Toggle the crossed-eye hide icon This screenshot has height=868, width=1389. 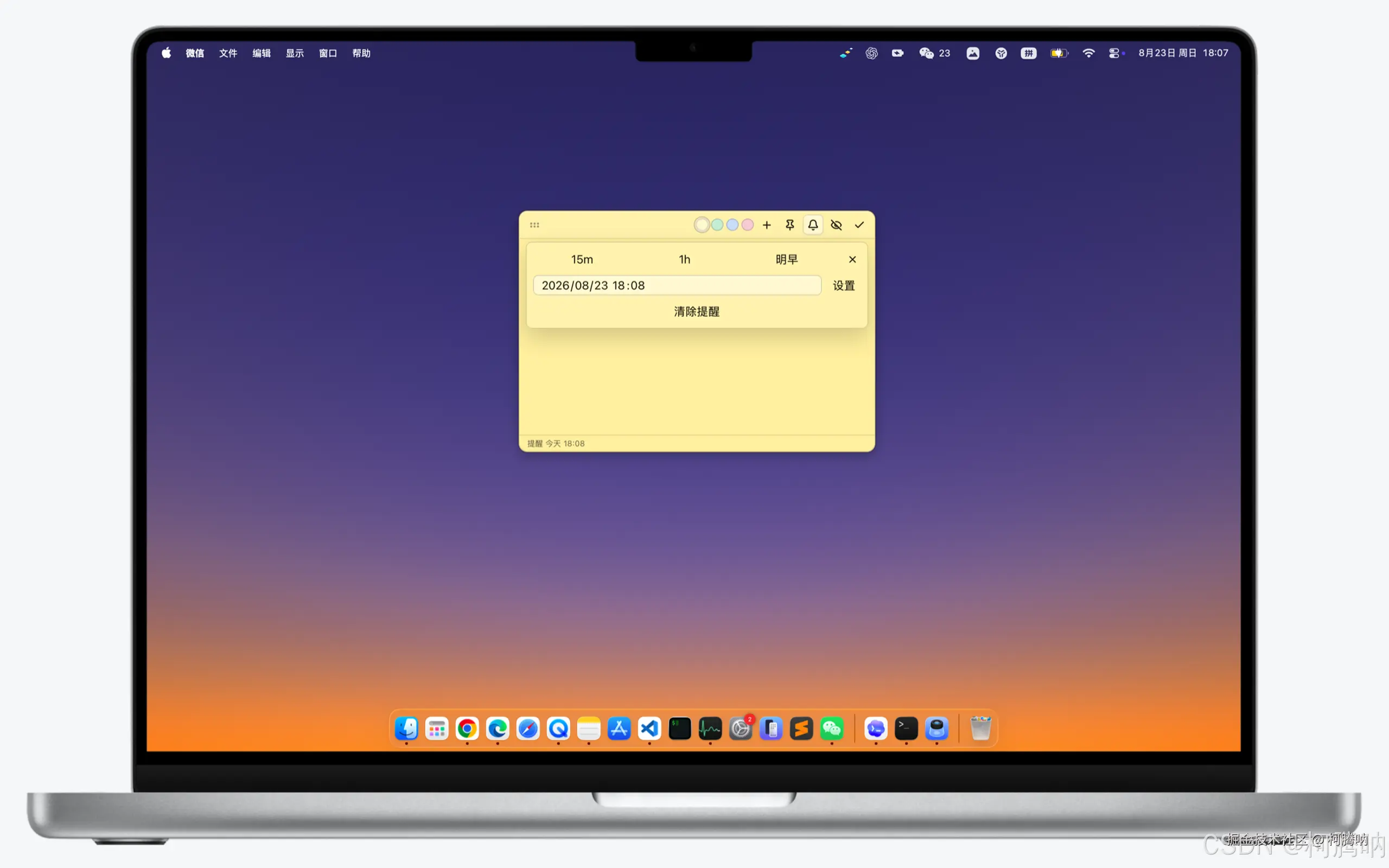pos(836,225)
